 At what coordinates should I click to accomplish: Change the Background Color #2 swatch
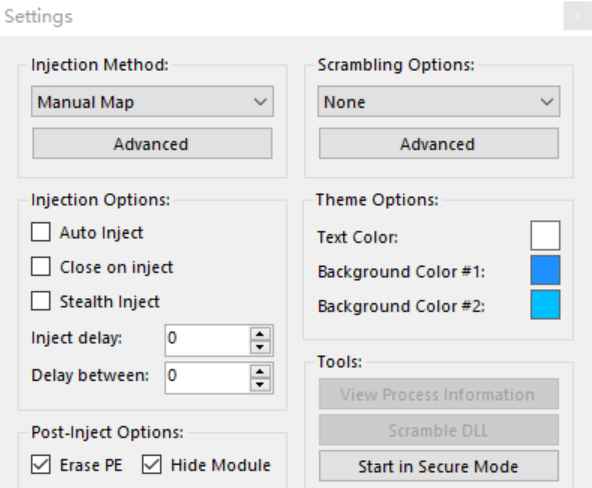[545, 305]
